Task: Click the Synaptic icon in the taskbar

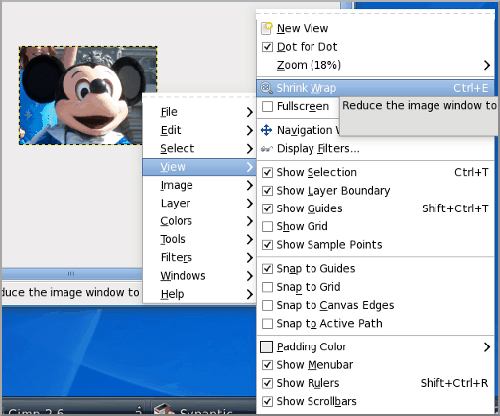Action: [x=163, y=409]
